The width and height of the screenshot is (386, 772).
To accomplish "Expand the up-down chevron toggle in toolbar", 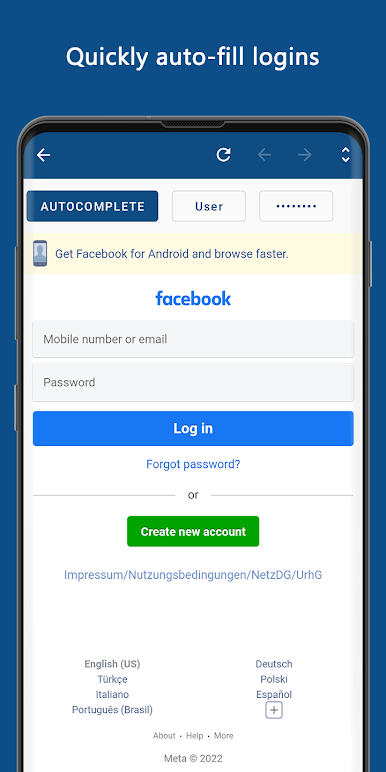I will click(x=346, y=155).
